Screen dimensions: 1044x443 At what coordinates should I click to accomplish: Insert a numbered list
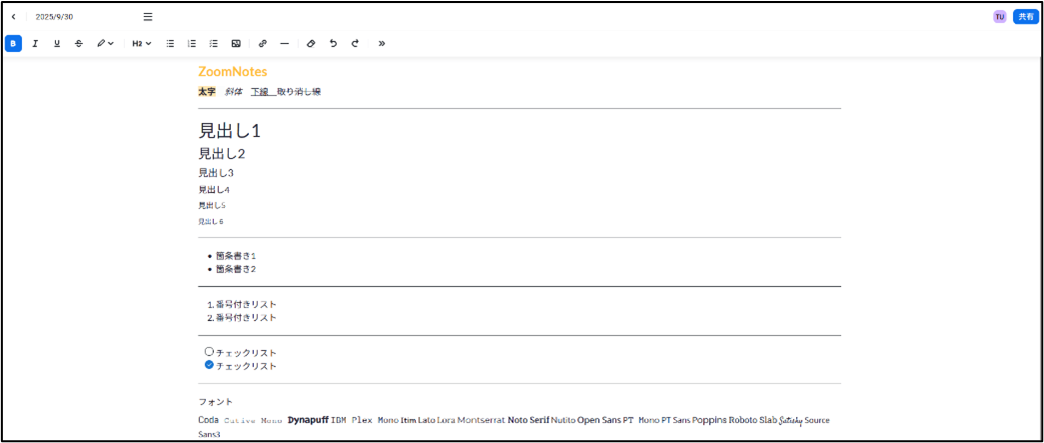click(192, 43)
